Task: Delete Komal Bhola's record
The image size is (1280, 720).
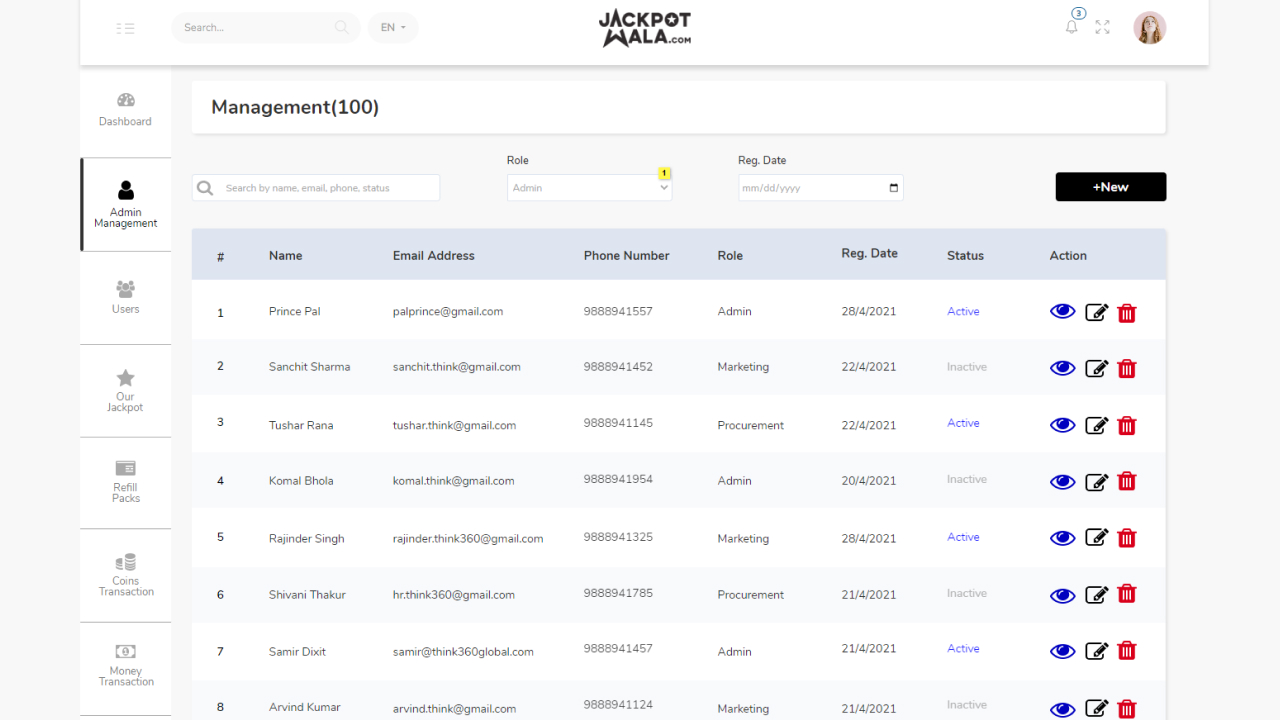Action: coord(1127,481)
